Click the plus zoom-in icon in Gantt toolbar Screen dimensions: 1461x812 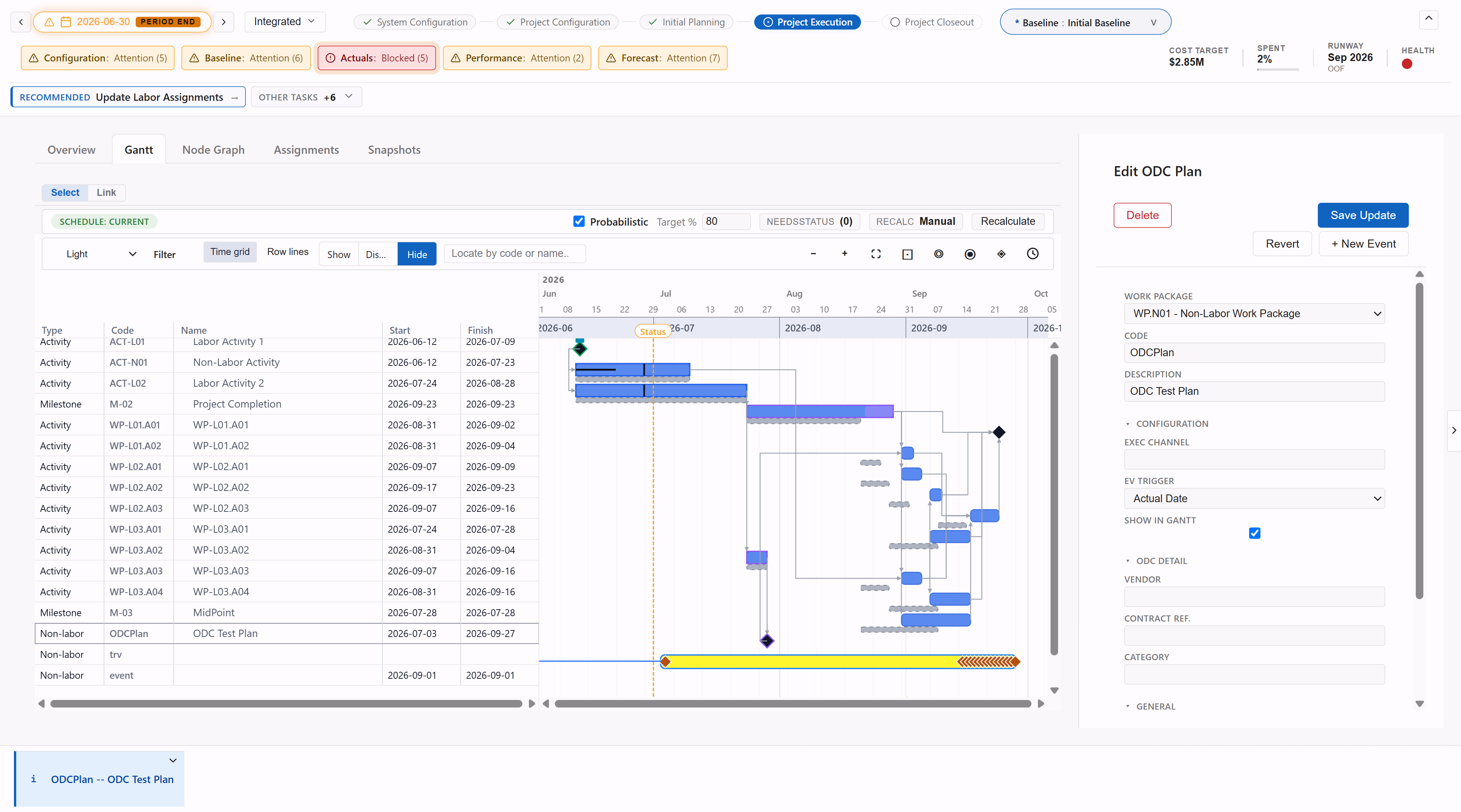[845, 253]
